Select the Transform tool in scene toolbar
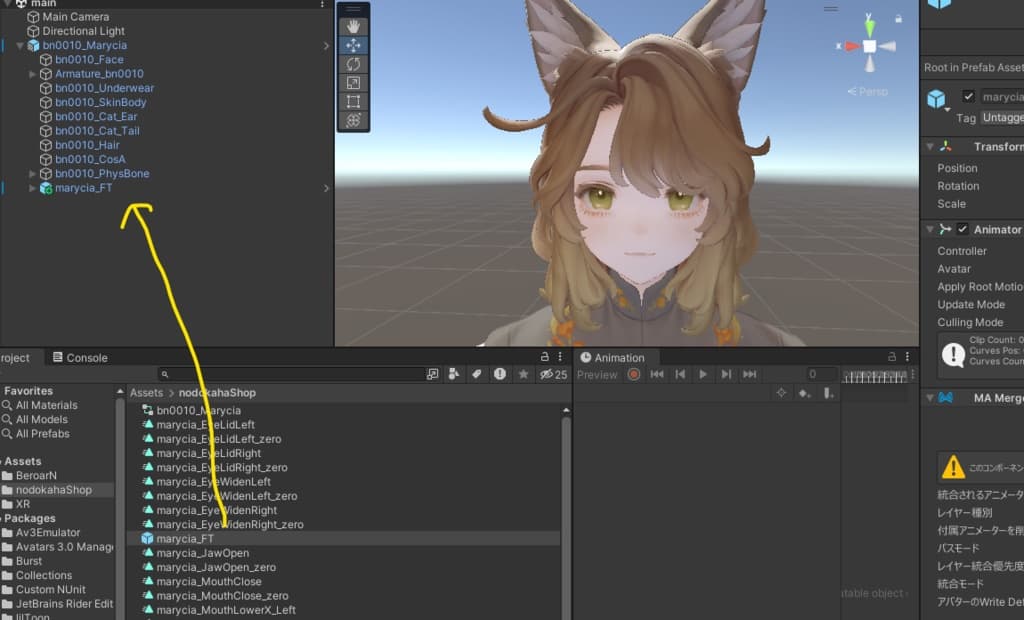 353,120
